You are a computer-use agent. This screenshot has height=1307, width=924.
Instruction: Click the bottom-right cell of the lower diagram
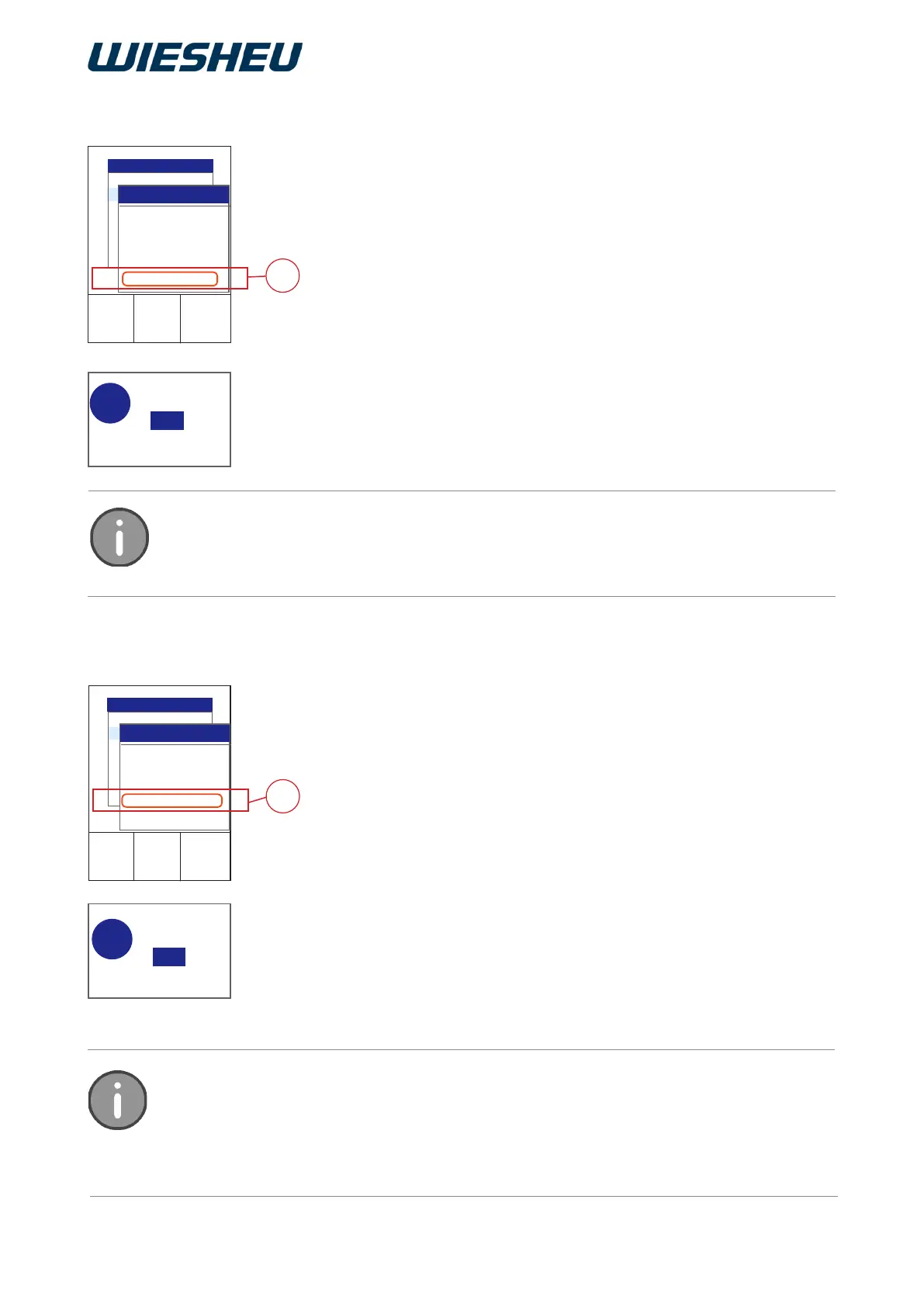click(205, 856)
